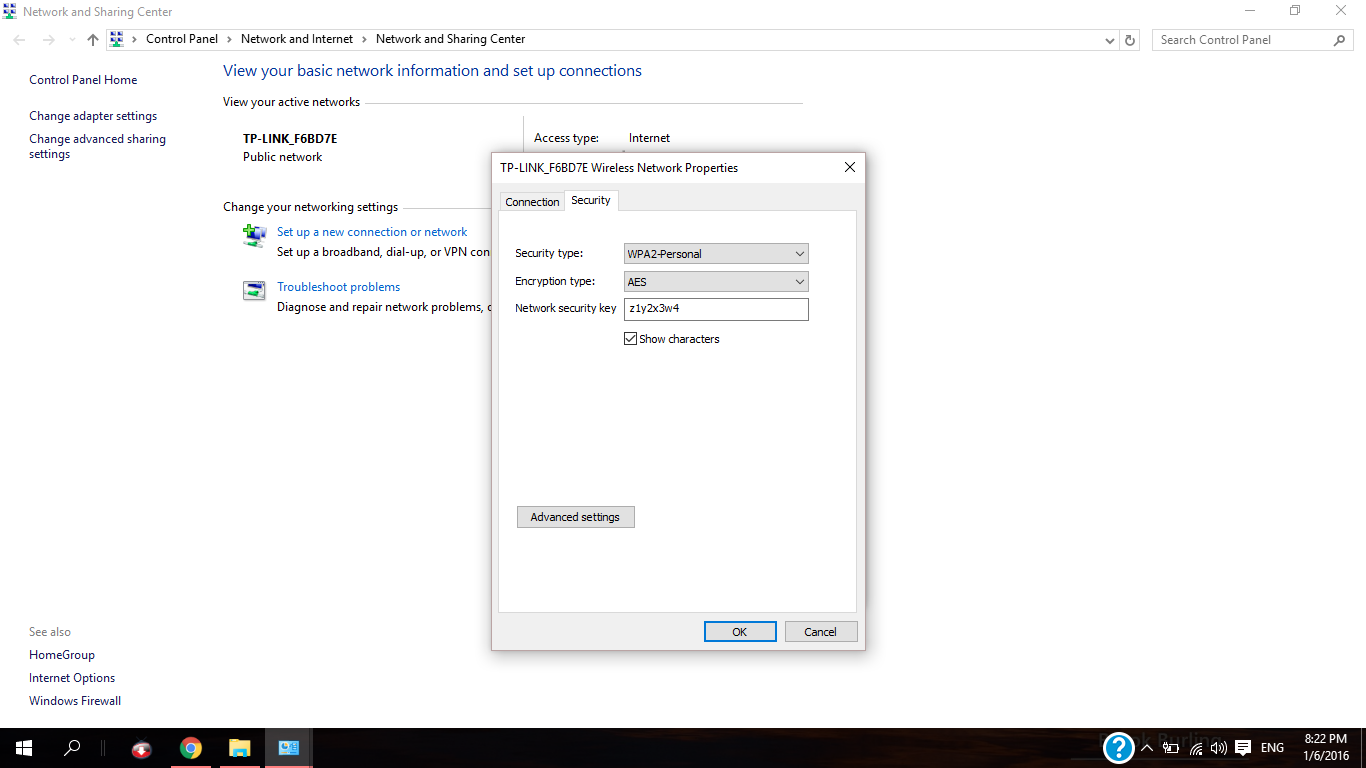Screen dimensions: 1366x768
Task: Open battery status tray icon
Action: coord(1171,748)
